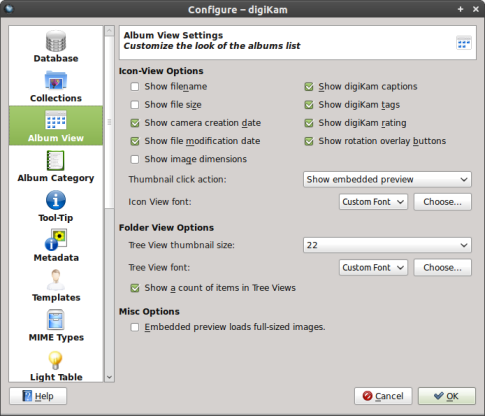Screen dimensions: 485x416
Task: Select the Collections folder icon
Action: click(56, 80)
